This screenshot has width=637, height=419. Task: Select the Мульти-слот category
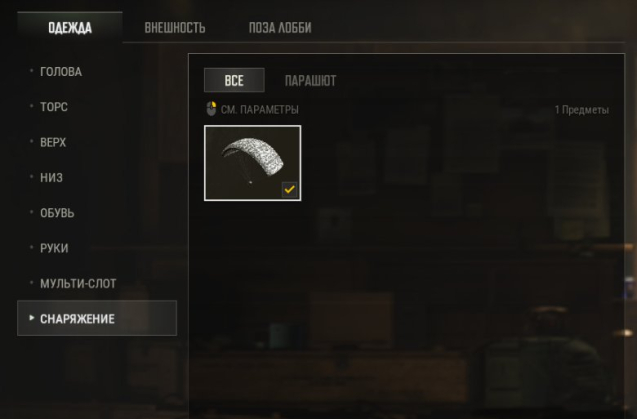pos(78,283)
